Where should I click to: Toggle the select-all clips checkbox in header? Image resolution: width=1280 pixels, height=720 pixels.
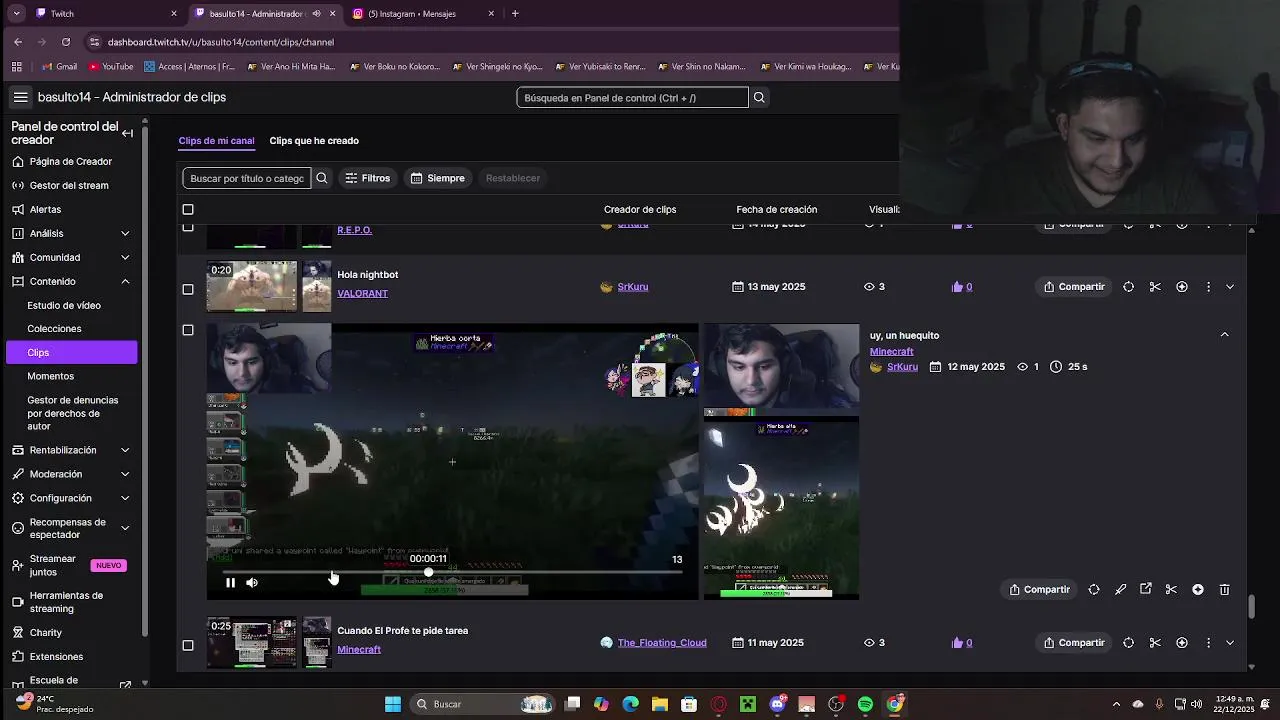188,210
